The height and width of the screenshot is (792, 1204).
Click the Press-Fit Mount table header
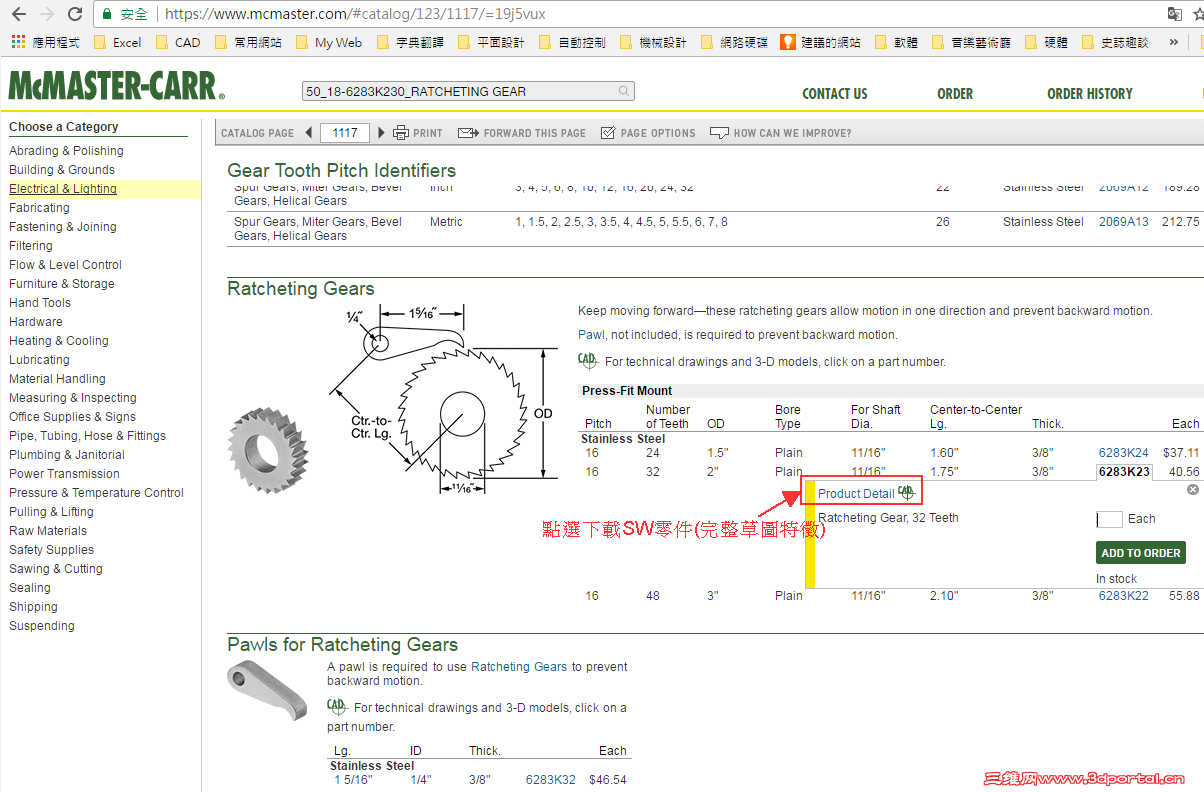pyautogui.click(x=627, y=391)
